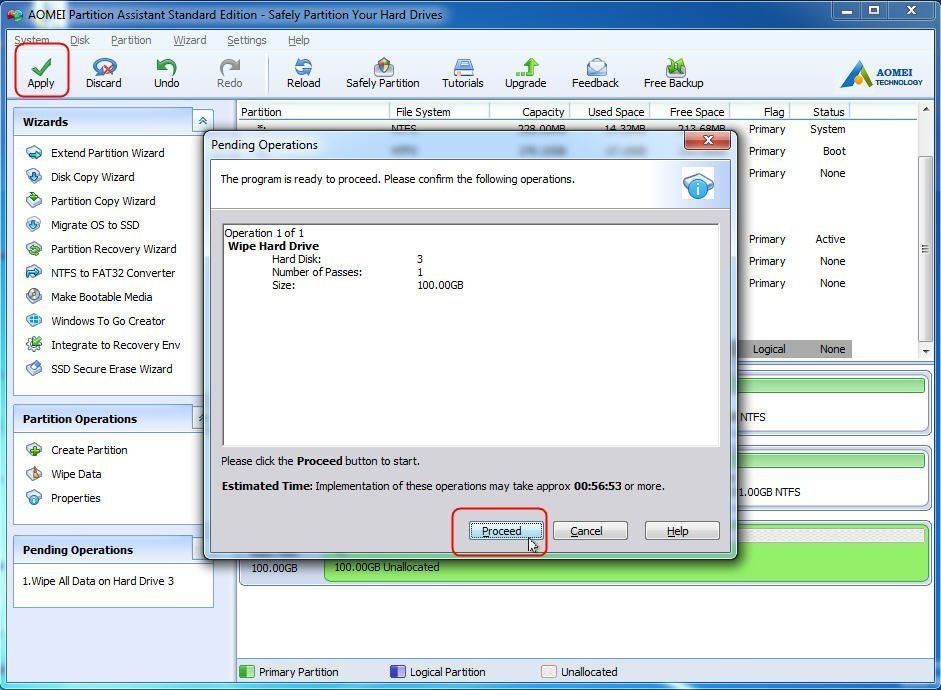Click the Discard toolbar icon
Screen dimensions: 941x690
[x=103, y=73]
